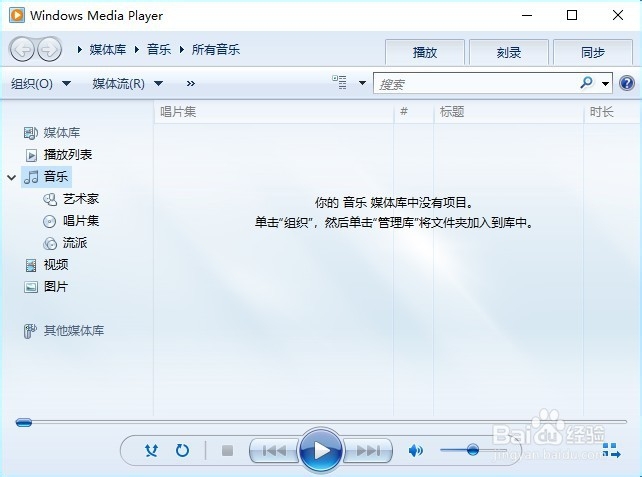Click the Back navigation arrow
Image resolution: width=642 pixels, height=477 pixels.
pyautogui.click(x=22, y=50)
